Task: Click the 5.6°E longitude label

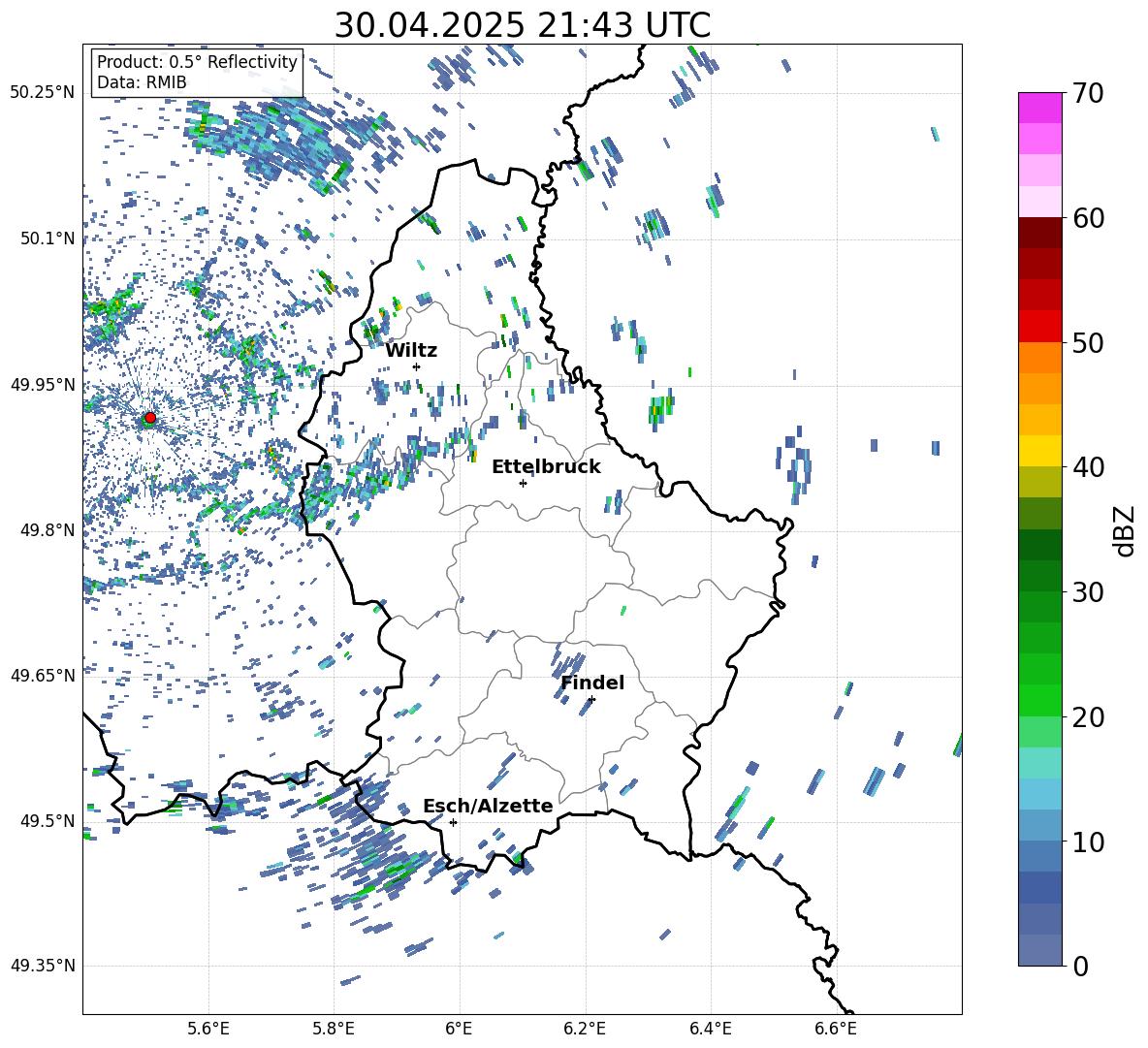Action: pos(208,1029)
